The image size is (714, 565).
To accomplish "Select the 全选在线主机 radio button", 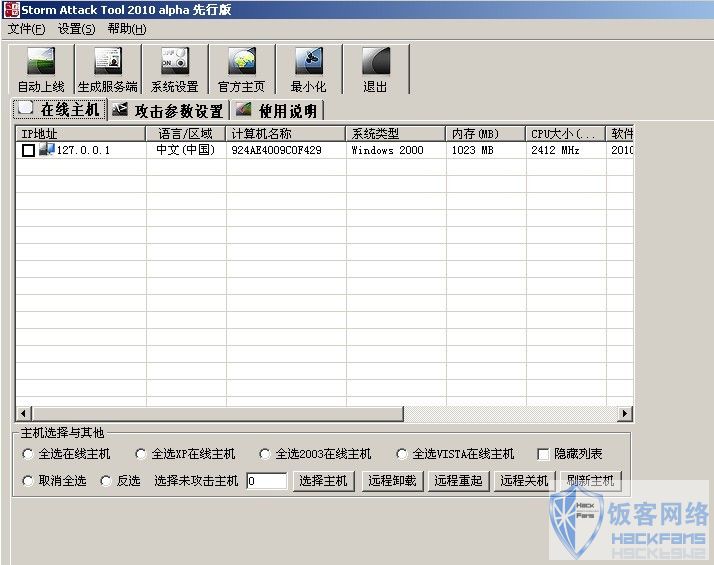I will (x=28, y=454).
